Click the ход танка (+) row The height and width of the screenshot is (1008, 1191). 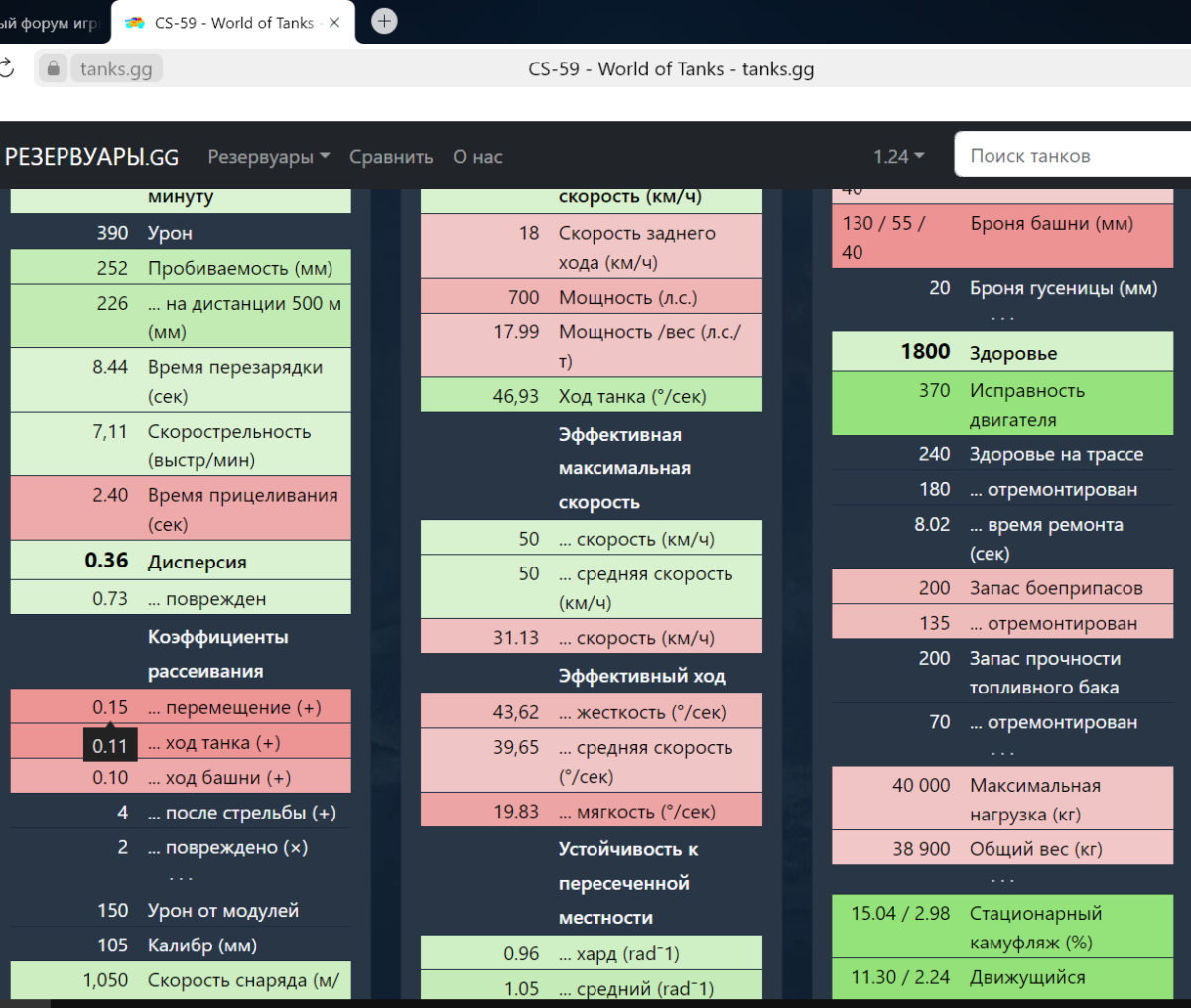click(x=181, y=742)
